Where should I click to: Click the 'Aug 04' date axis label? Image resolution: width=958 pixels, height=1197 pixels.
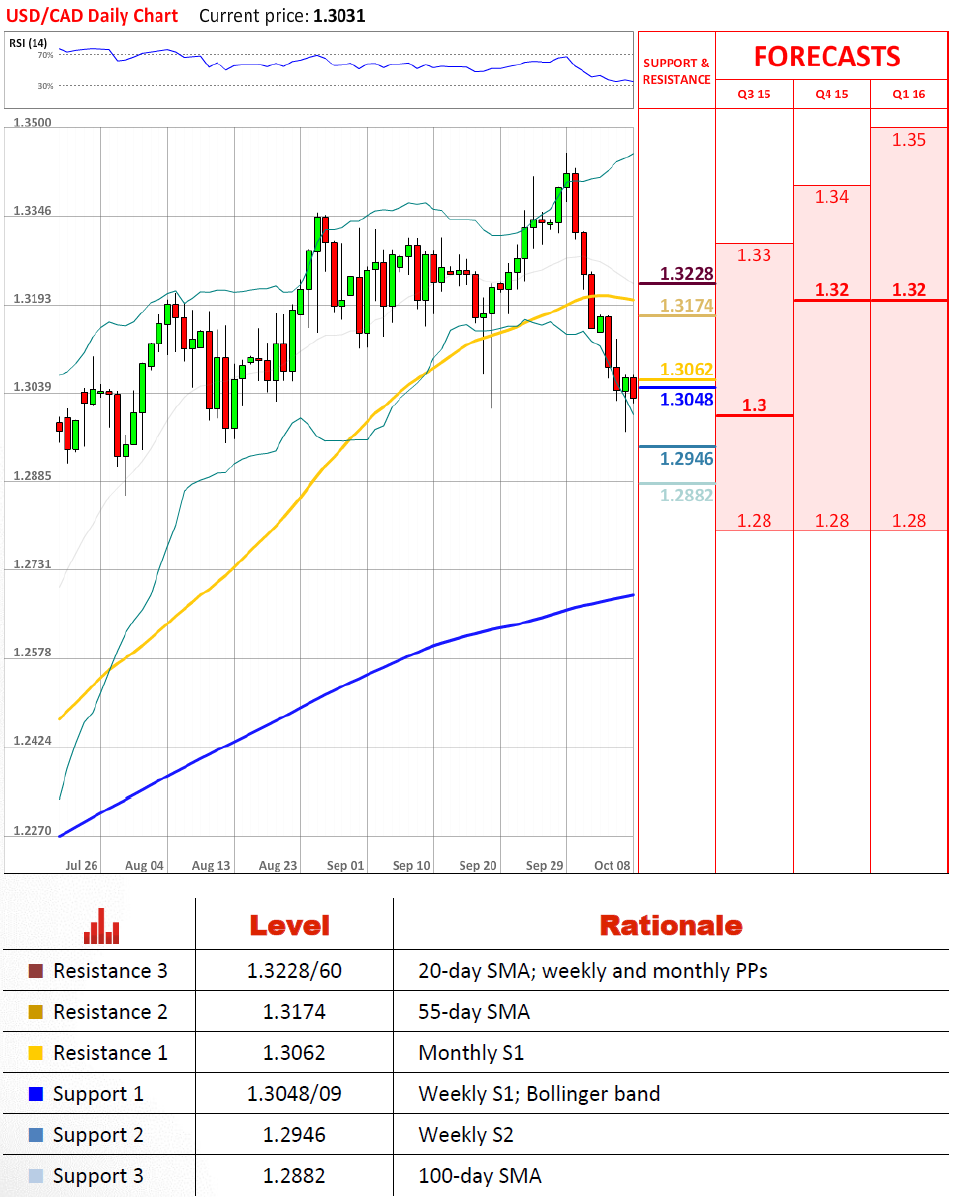144,866
